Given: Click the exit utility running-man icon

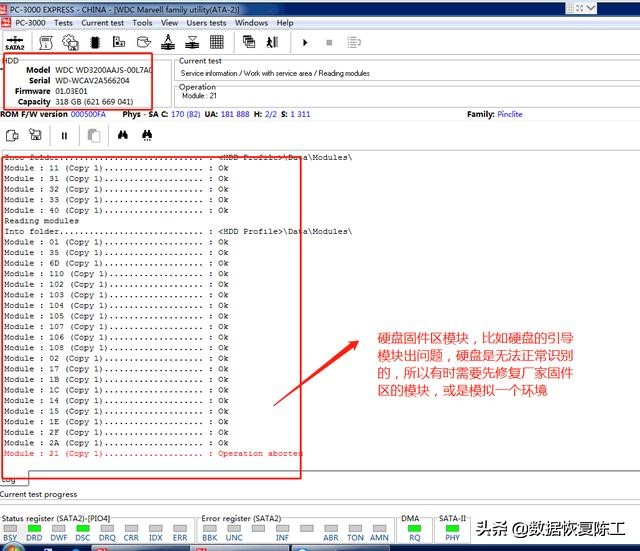Looking at the screenshot, I should coord(272,42).
